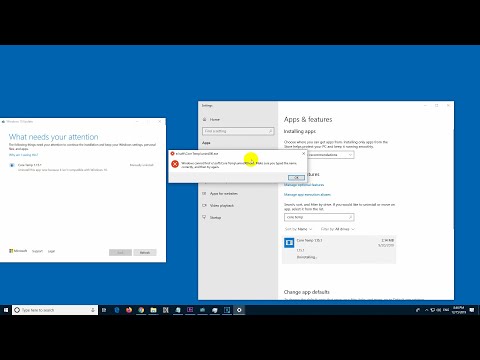Click the Apps for websites icon
480x360 pixels.
click(204, 193)
